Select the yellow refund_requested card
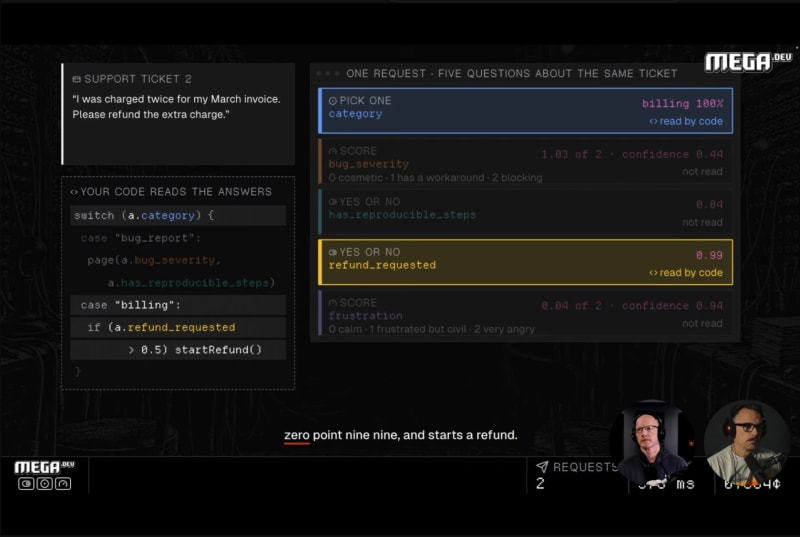Screen dimensions: 800x537 tap(526, 262)
